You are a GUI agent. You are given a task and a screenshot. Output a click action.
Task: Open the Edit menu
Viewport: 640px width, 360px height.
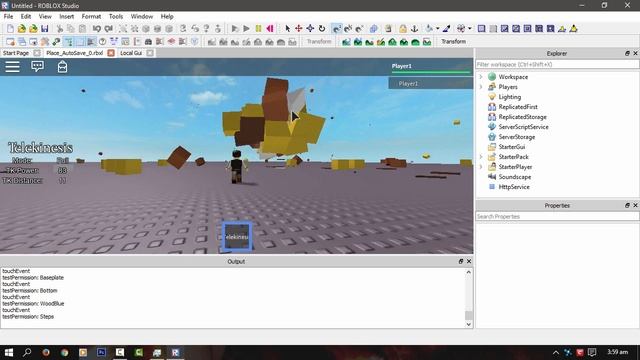point(26,16)
